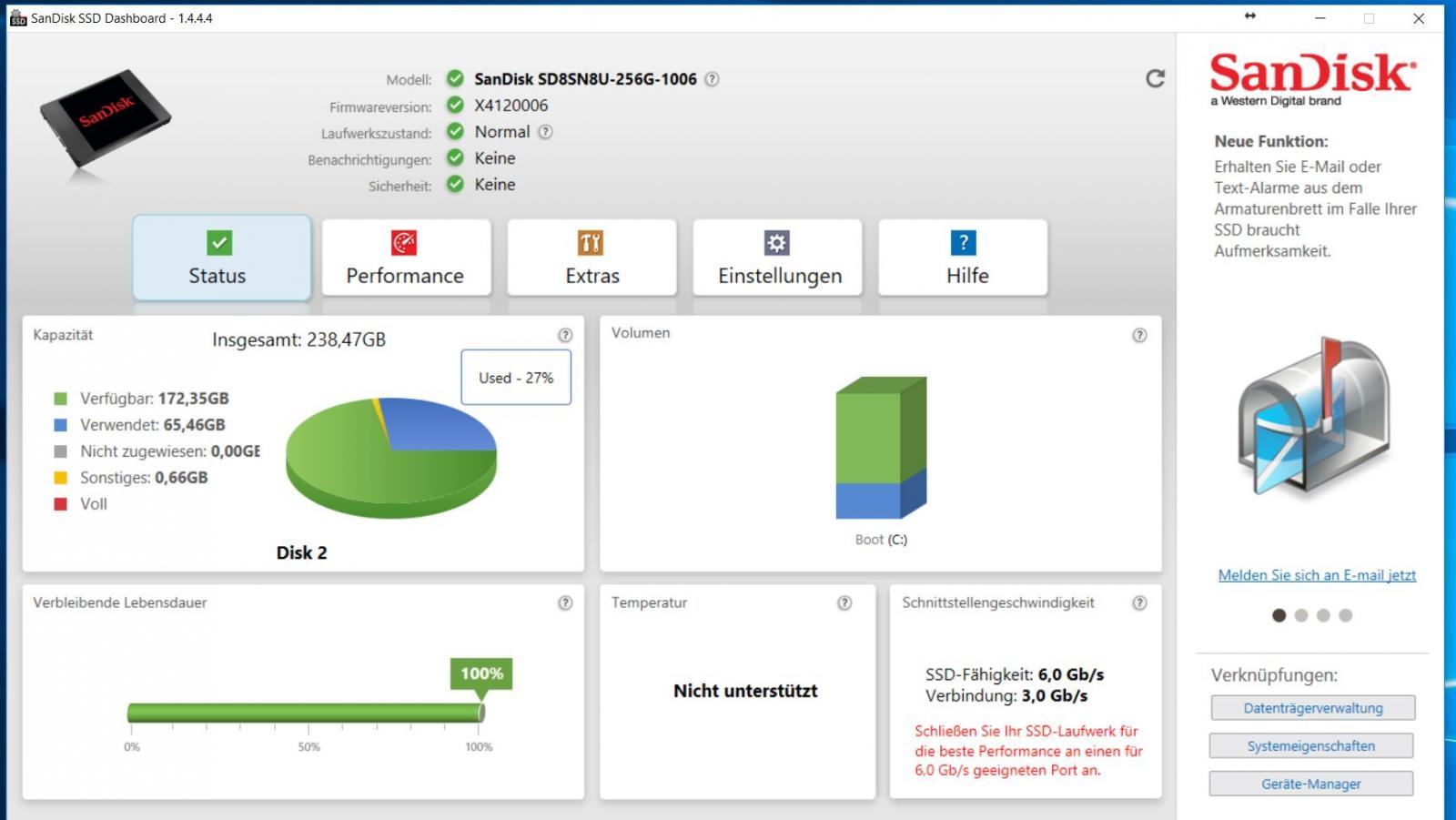Click the refresh drive information icon

(x=1155, y=79)
